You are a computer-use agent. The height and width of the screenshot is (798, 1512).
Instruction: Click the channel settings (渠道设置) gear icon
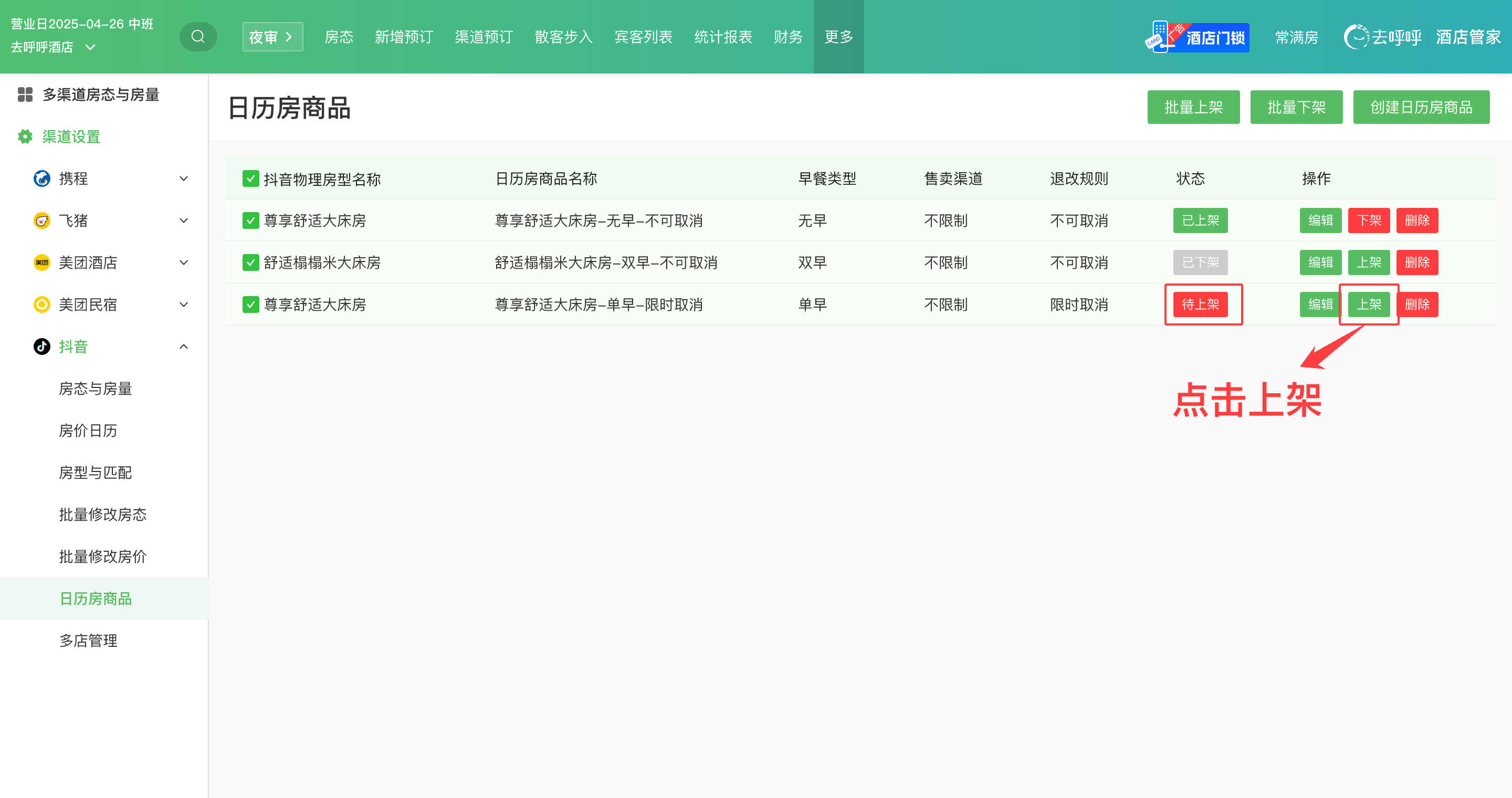pos(25,136)
